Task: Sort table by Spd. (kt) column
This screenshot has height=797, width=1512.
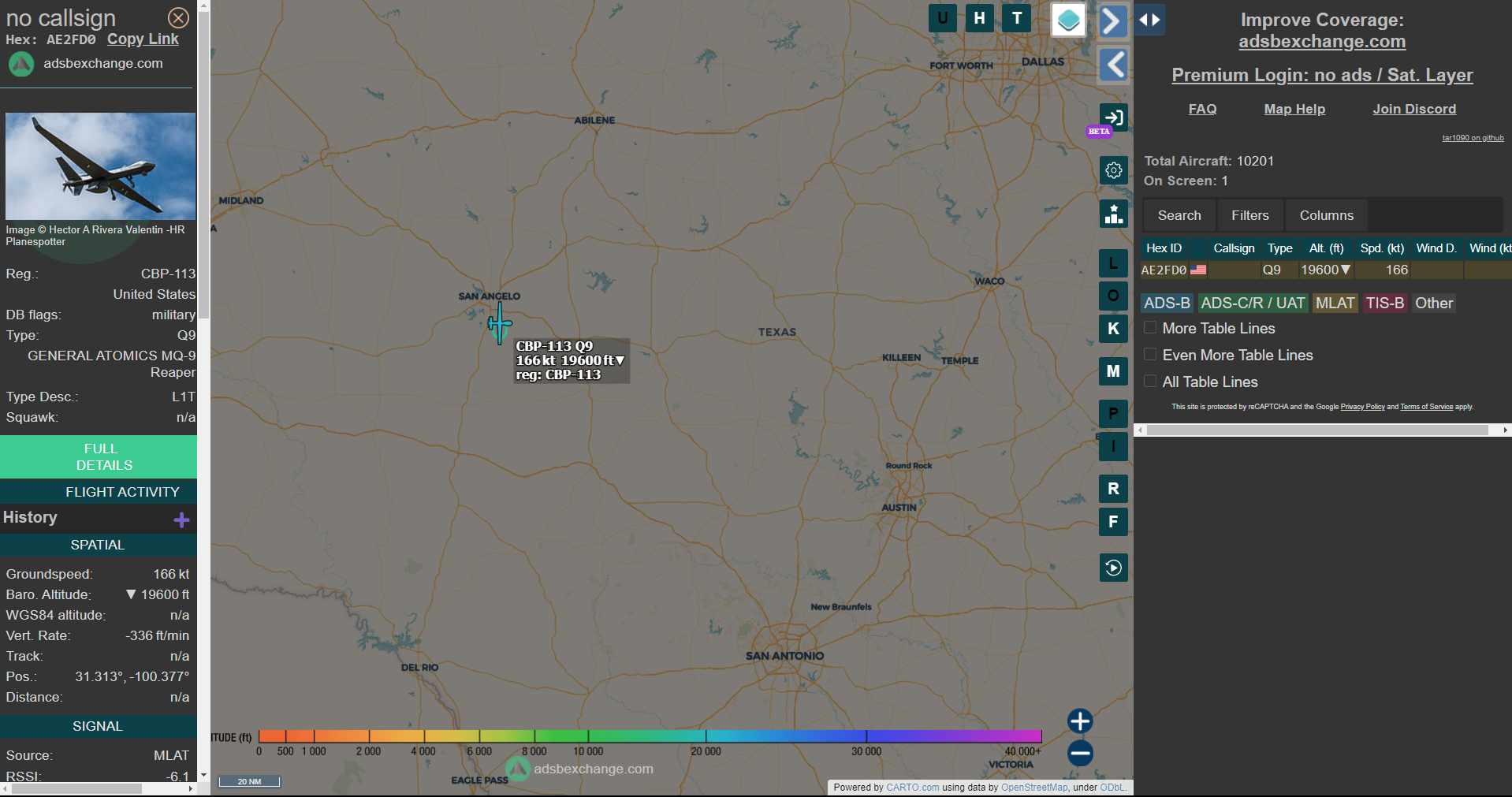Action: point(1382,248)
